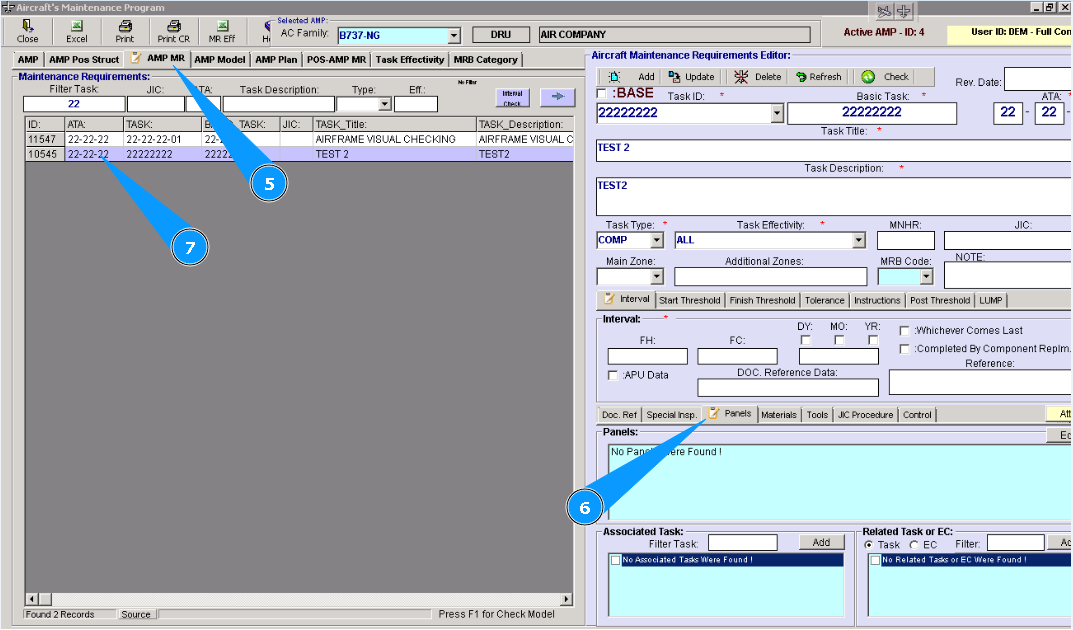Switch to the AMP Pos Struct tab
1073x630 pixels.
(83, 60)
